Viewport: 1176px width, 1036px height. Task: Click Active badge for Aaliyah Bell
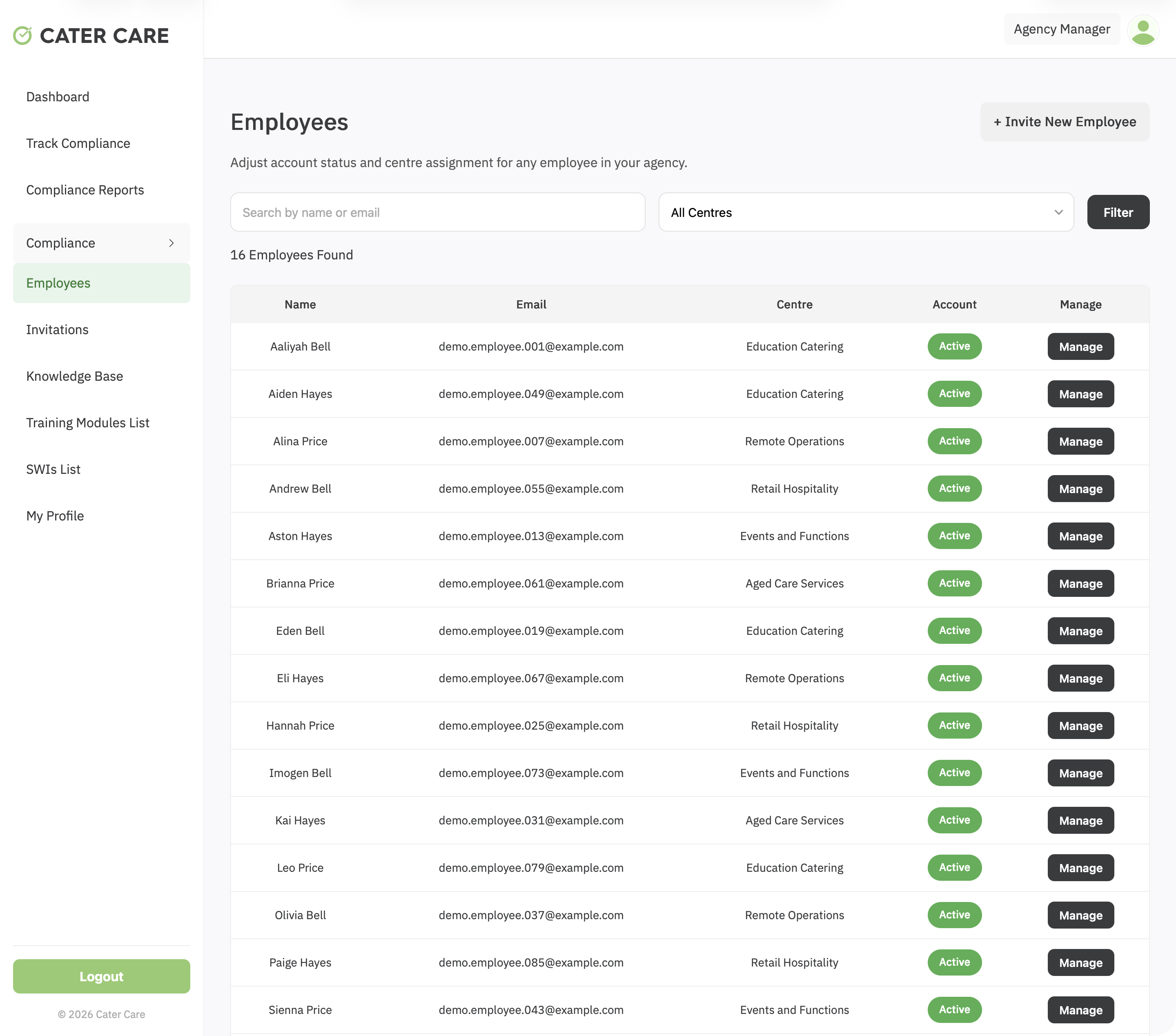[955, 346]
